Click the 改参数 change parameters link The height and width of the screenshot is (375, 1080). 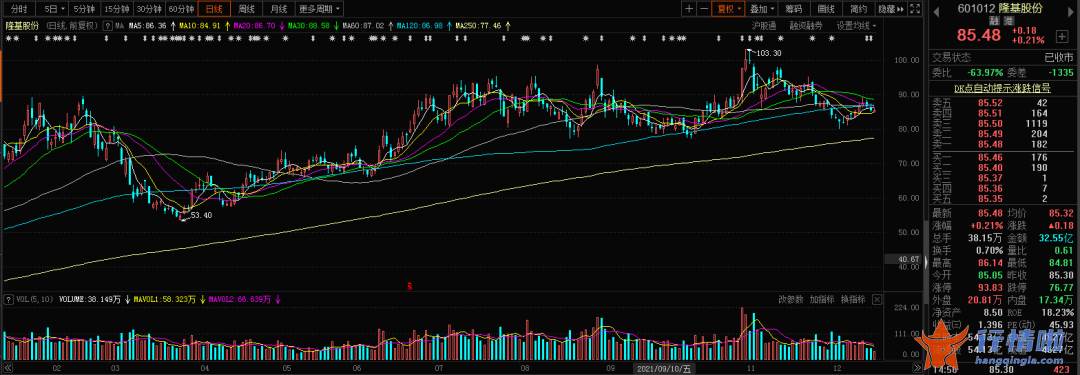(791, 300)
